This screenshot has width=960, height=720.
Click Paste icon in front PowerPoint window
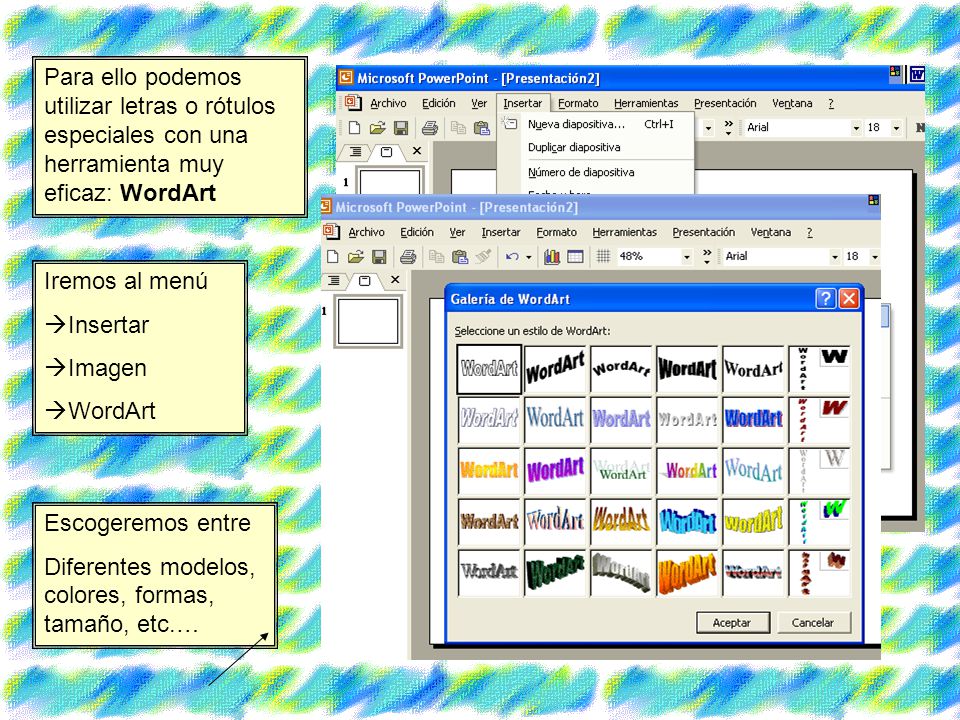click(459, 257)
